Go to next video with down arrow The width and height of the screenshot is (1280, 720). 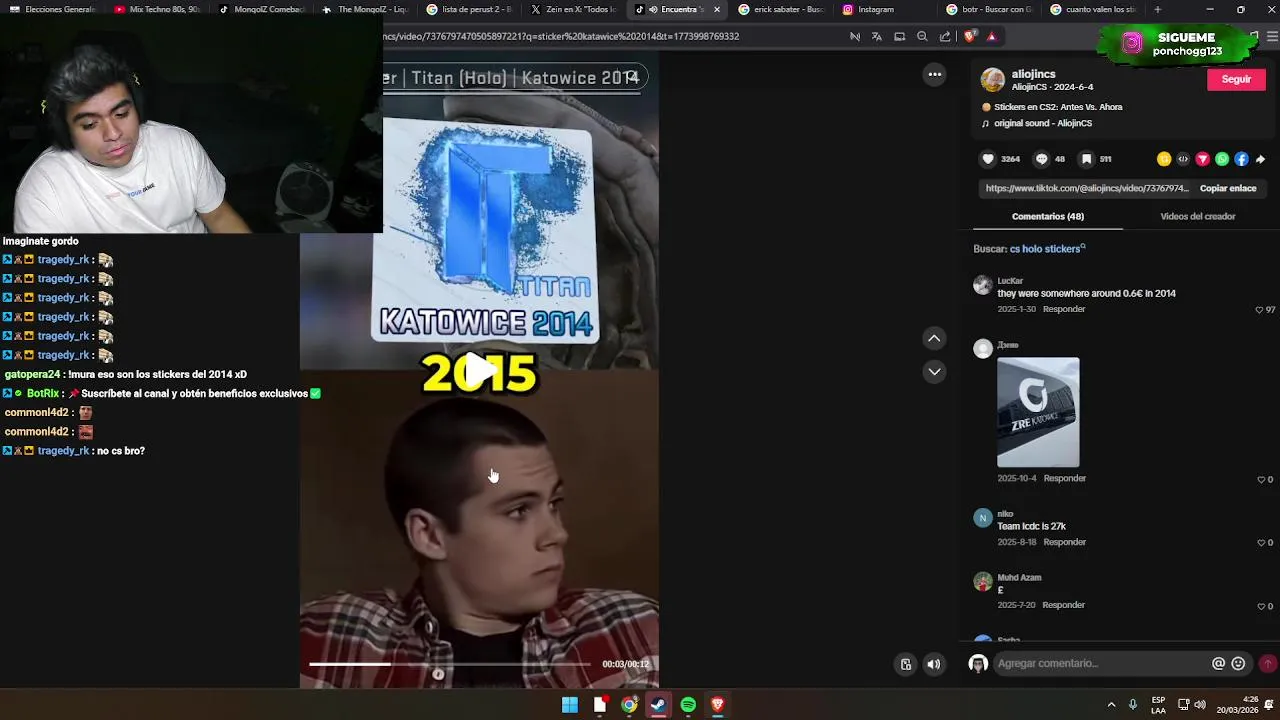pos(934,371)
